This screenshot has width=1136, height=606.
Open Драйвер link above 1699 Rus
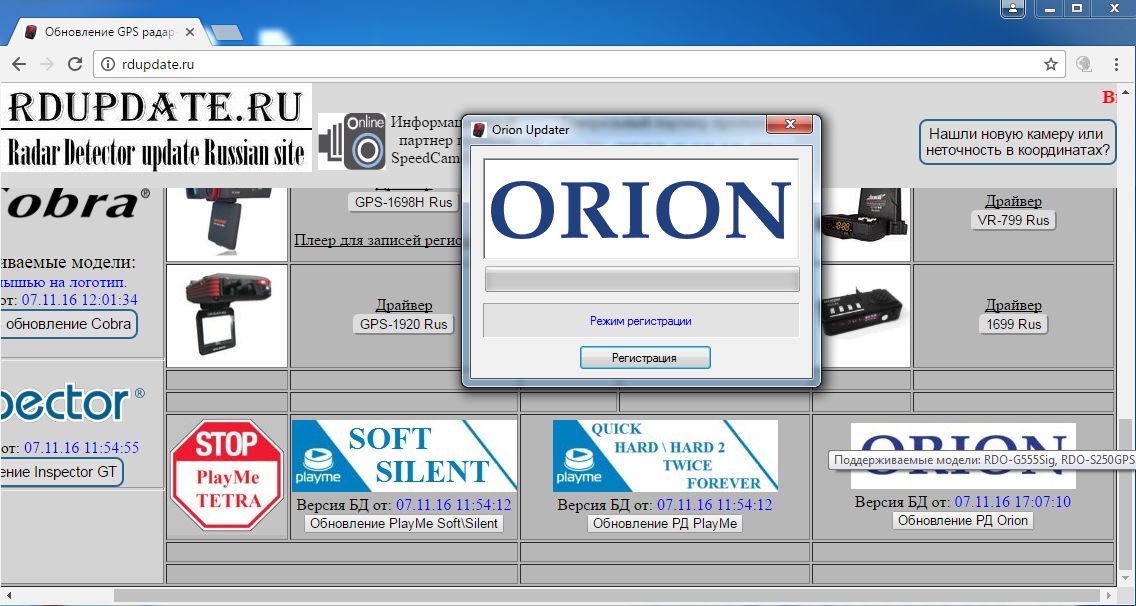pos(1014,305)
